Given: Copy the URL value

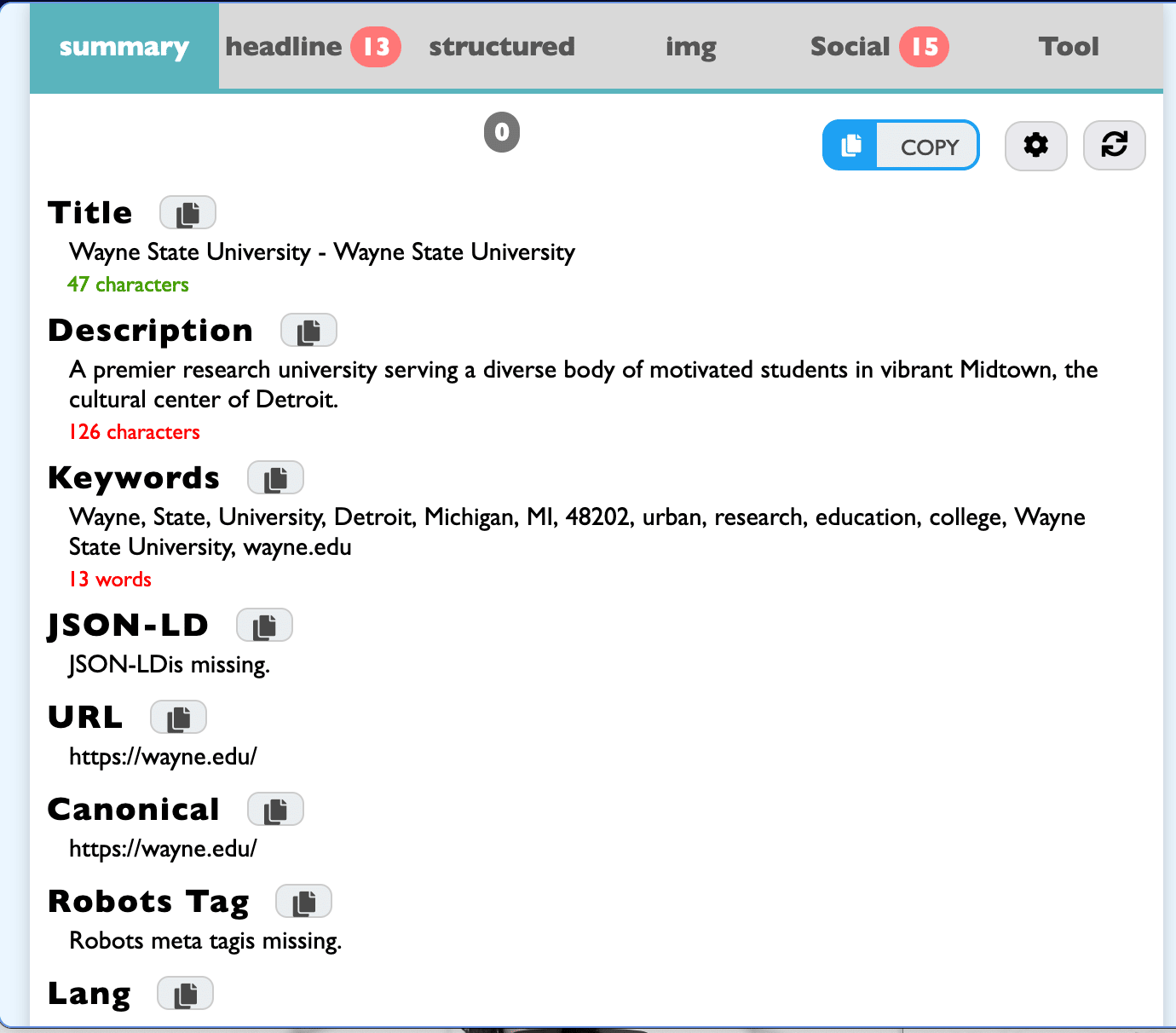Looking at the screenshot, I should pyautogui.click(x=179, y=717).
